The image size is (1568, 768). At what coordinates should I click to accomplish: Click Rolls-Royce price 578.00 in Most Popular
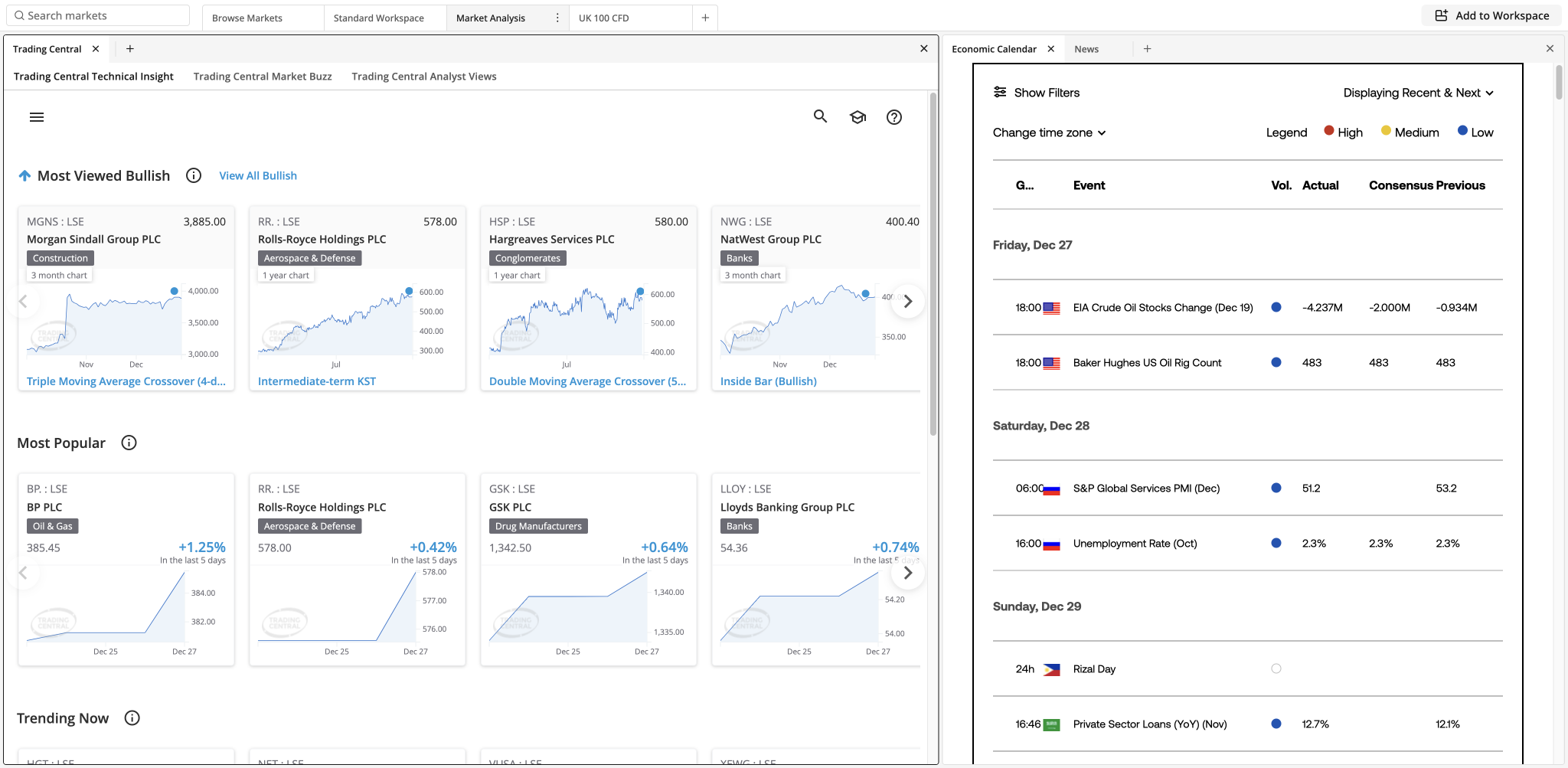[275, 547]
